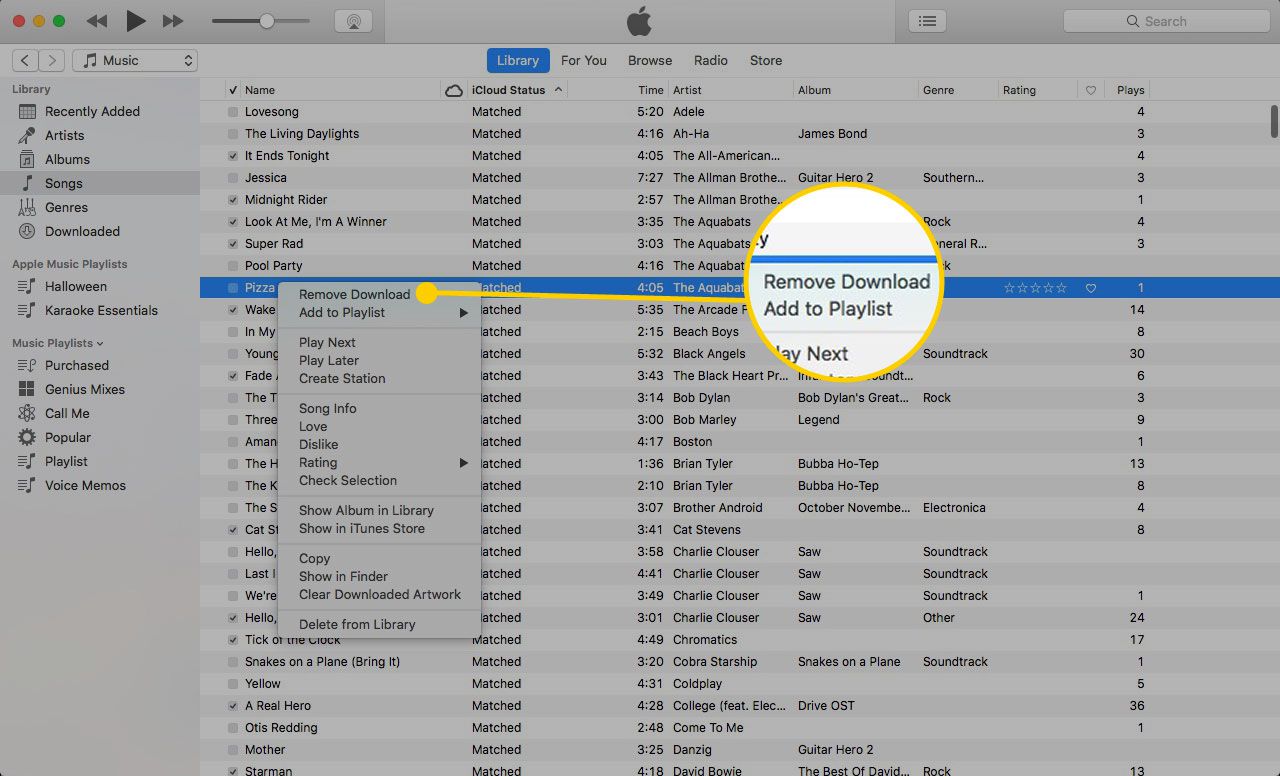The width and height of the screenshot is (1280, 776).
Task: Click the Play button
Action: point(136,21)
